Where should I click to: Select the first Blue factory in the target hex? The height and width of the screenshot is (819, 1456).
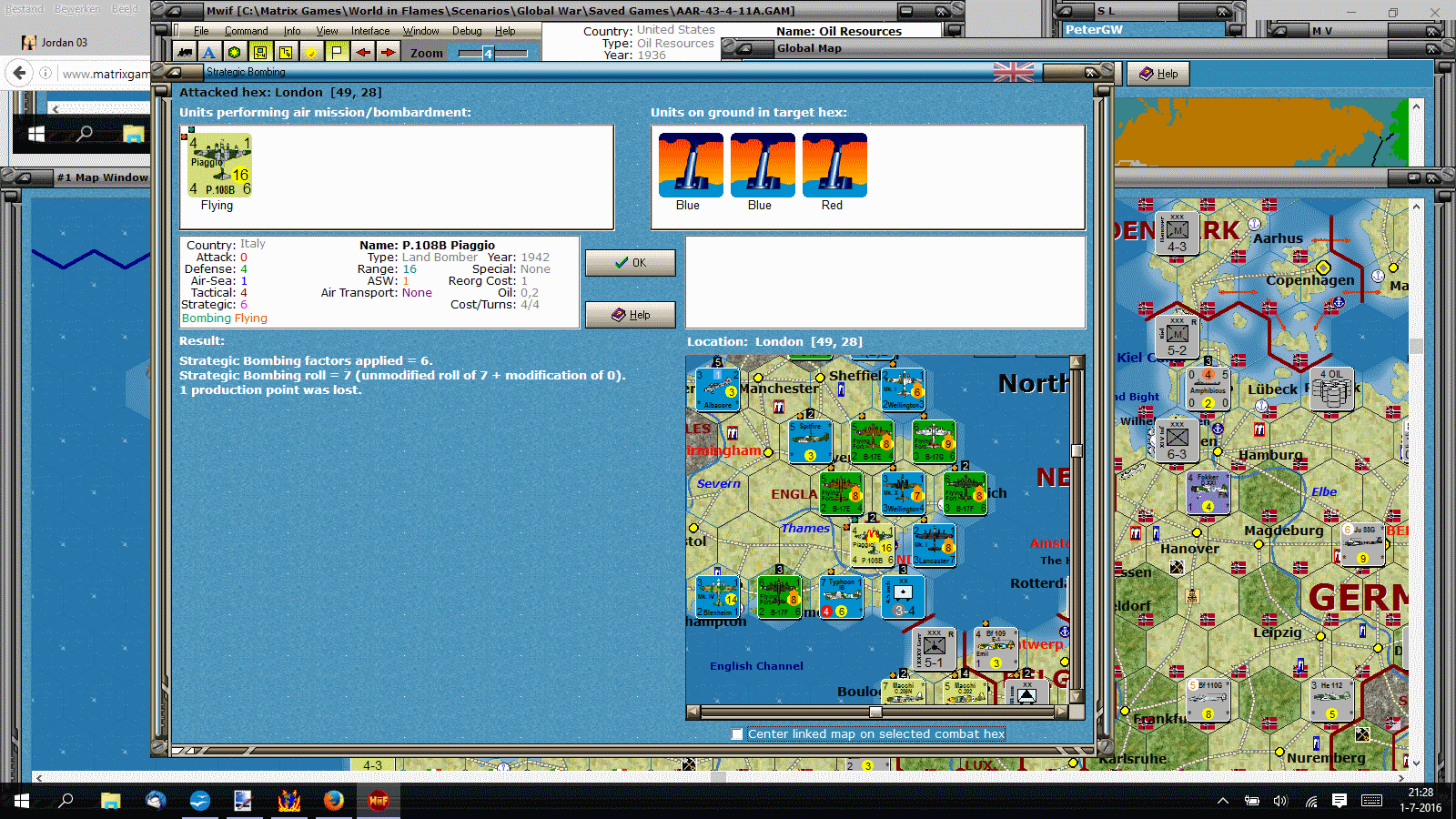691,166
